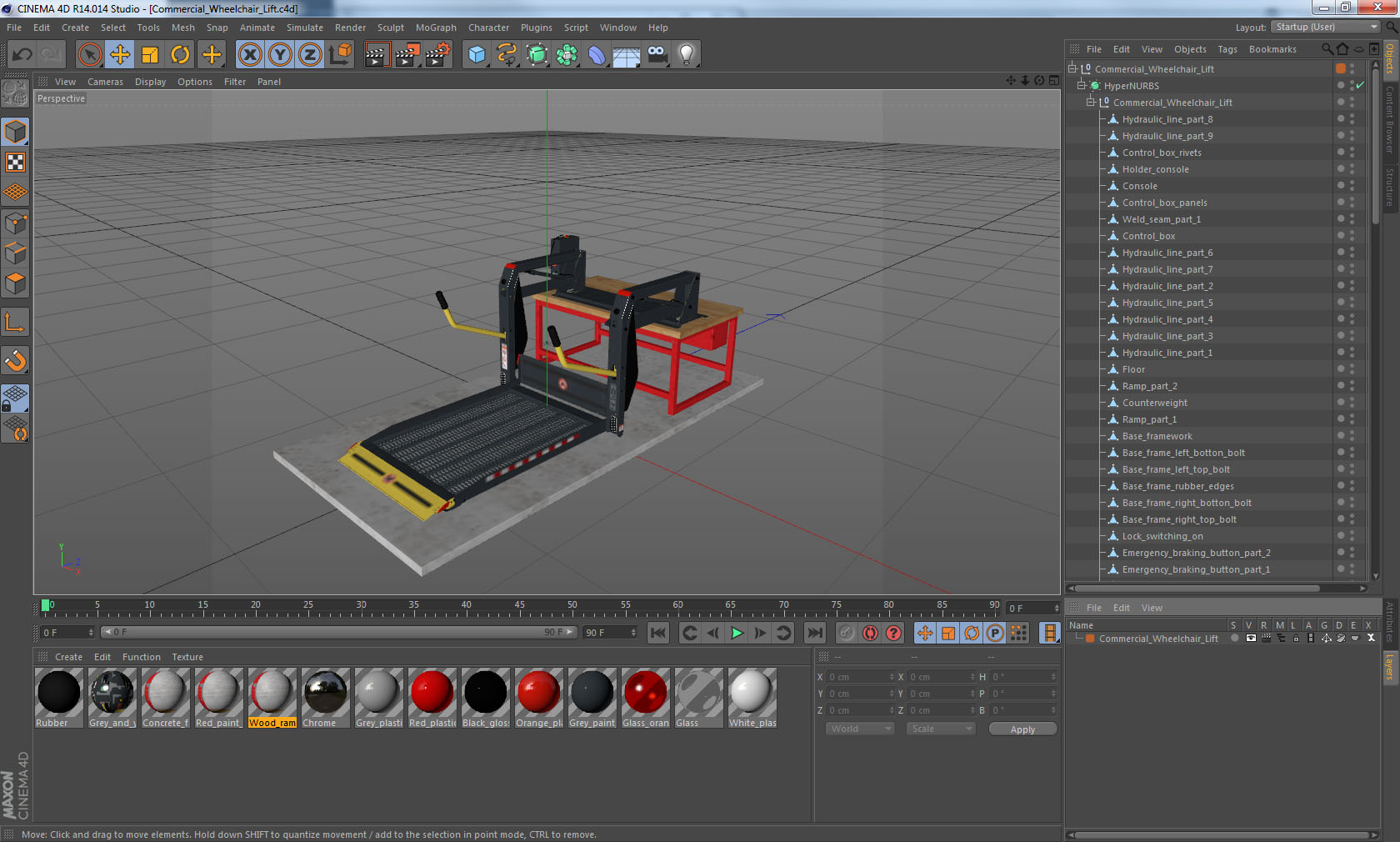Click the Apply button

(1022, 729)
